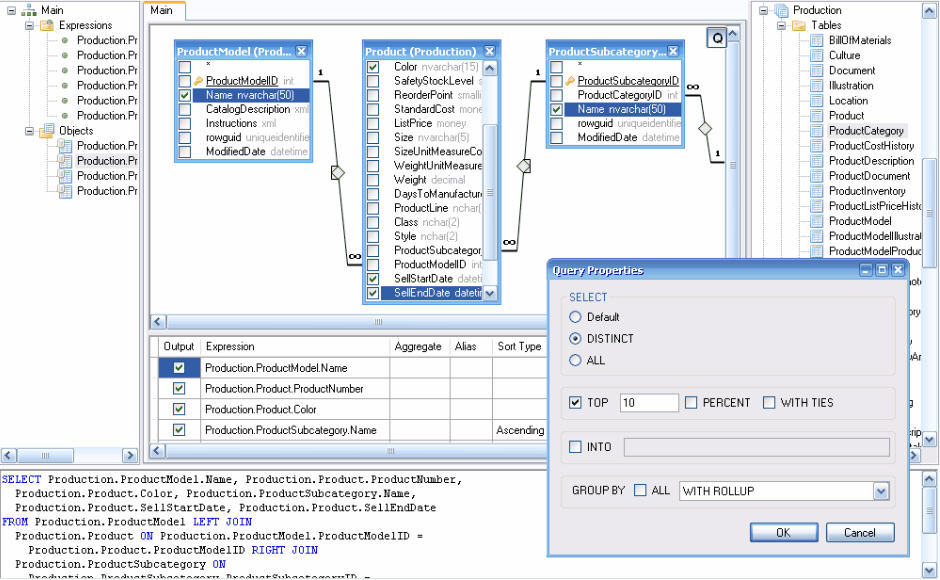The image size is (940, 580).
Task: Click the Objects folder icon in left tree
Action: click(48, 130)
